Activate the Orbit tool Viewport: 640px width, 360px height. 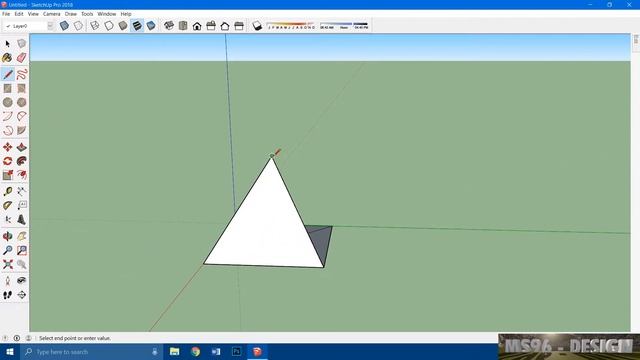[x=7, y=236]
